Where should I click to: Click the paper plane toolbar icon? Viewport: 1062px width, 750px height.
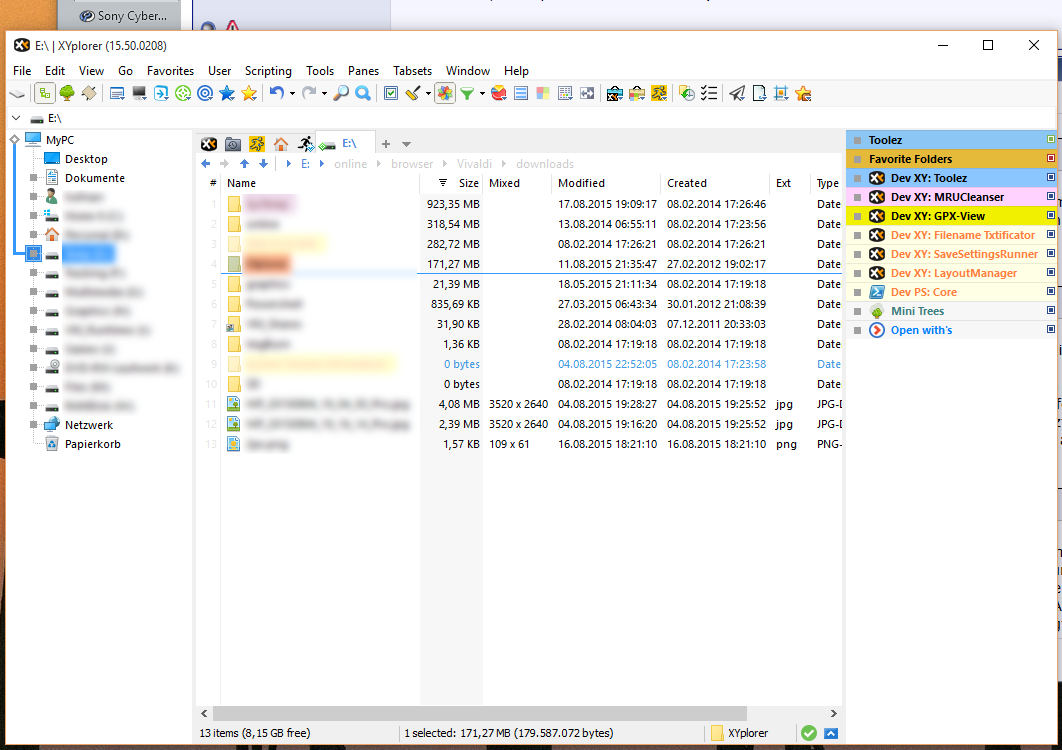tap(737, 93)
